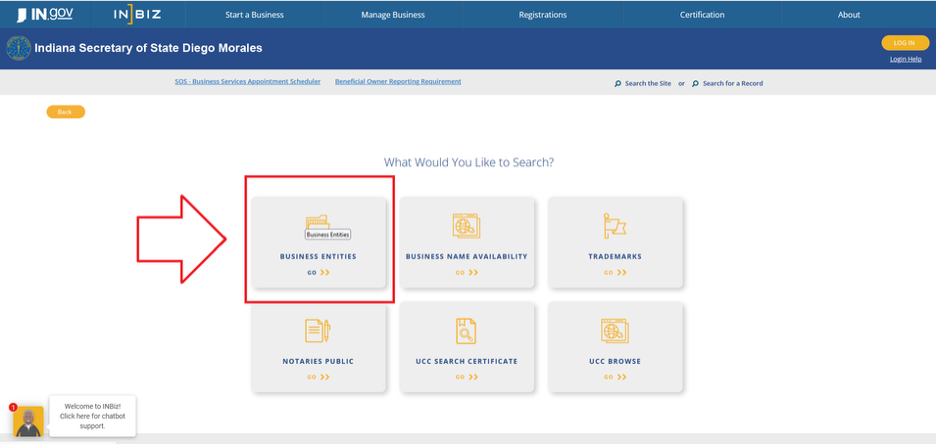
Task: Open SOS Business Services Appointment Scheduler link
Action: 247,82
